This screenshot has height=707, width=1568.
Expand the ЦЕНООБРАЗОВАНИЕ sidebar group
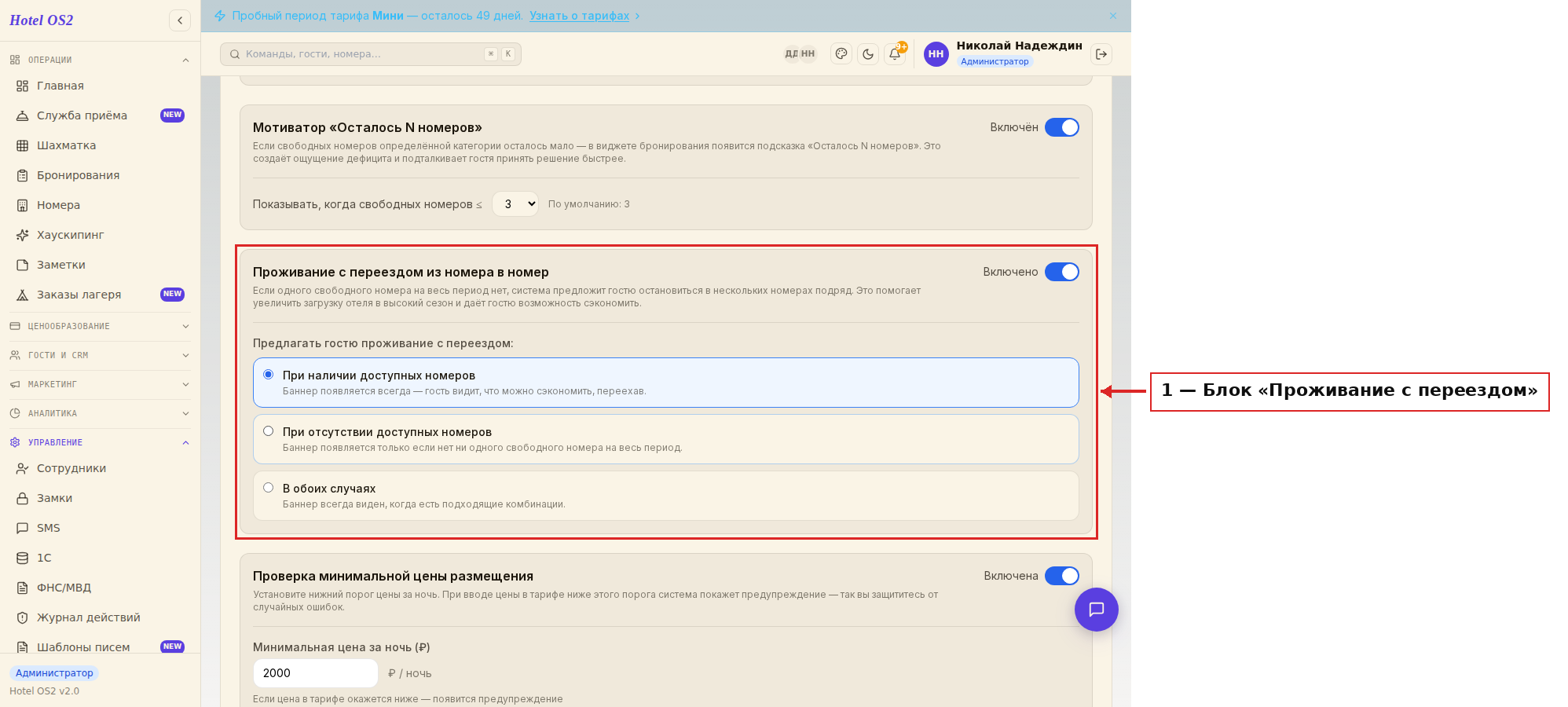100,326
